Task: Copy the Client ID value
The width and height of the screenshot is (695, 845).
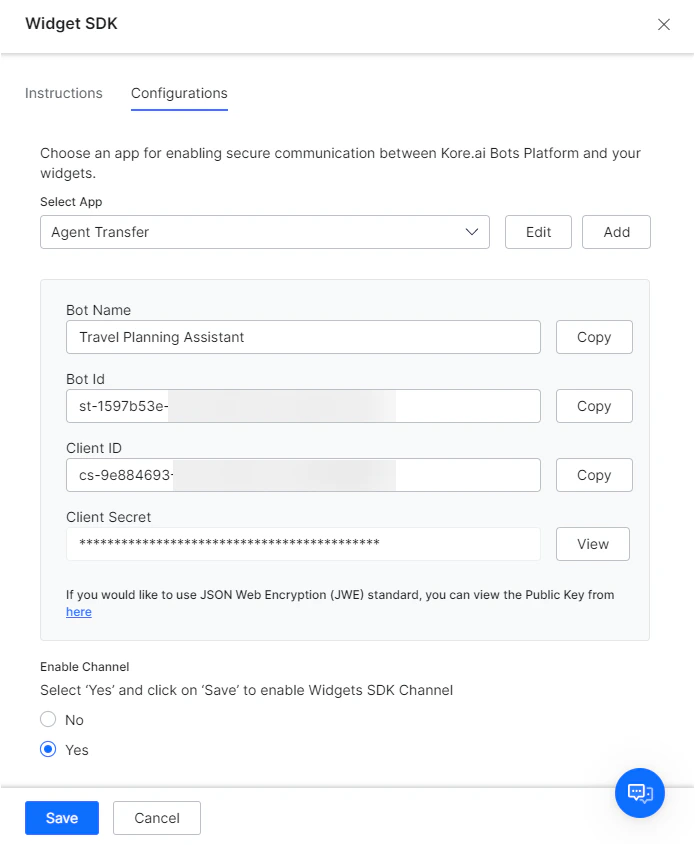Action: pos(594,475)
